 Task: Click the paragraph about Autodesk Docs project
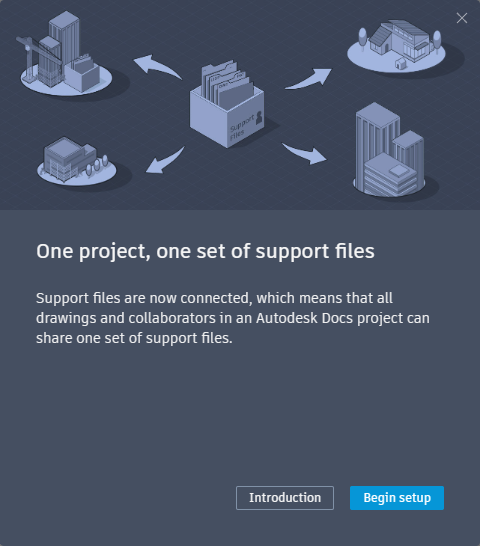click(233, 318)
